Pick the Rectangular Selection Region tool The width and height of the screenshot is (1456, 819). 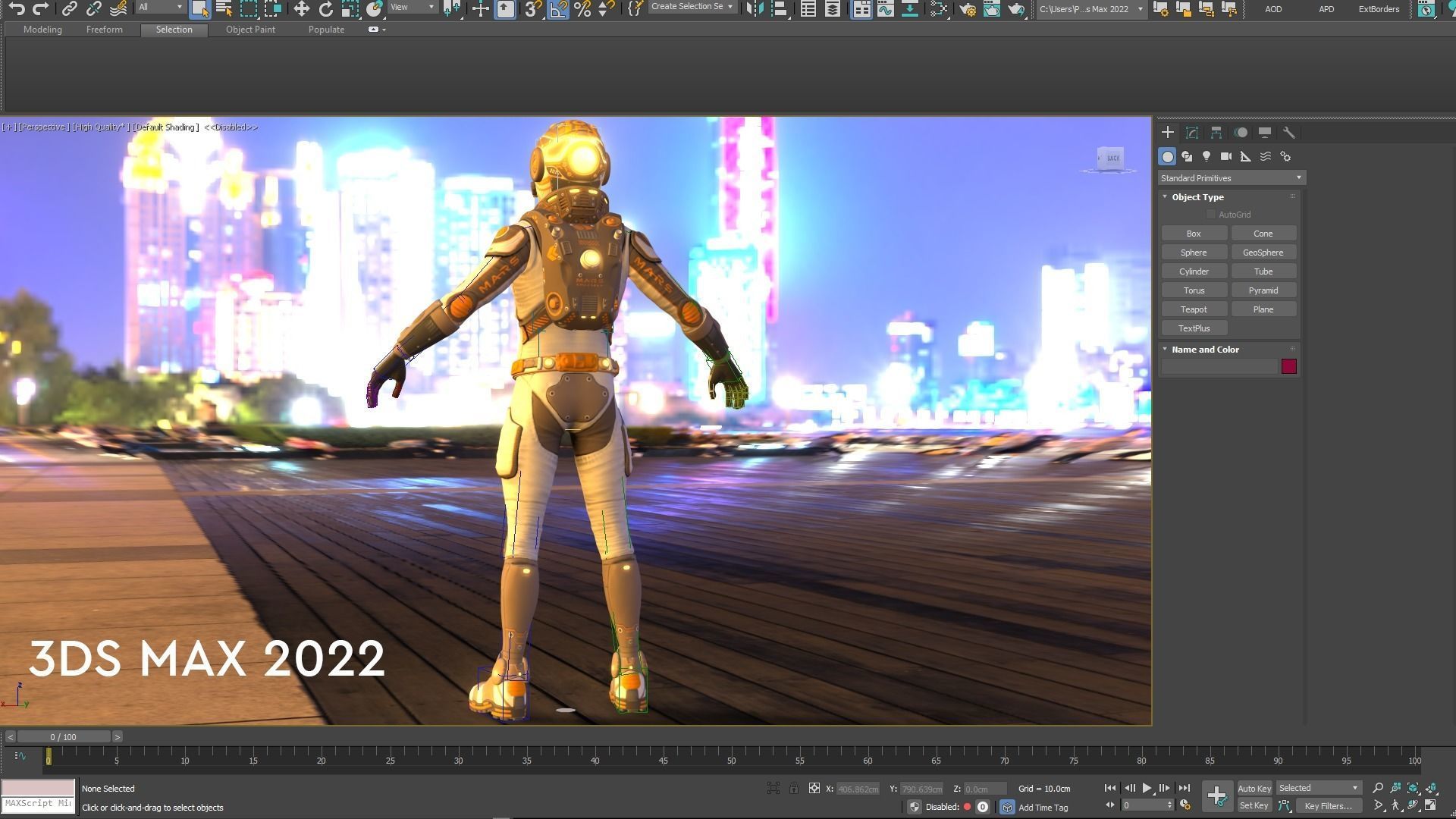click(249, 9)
